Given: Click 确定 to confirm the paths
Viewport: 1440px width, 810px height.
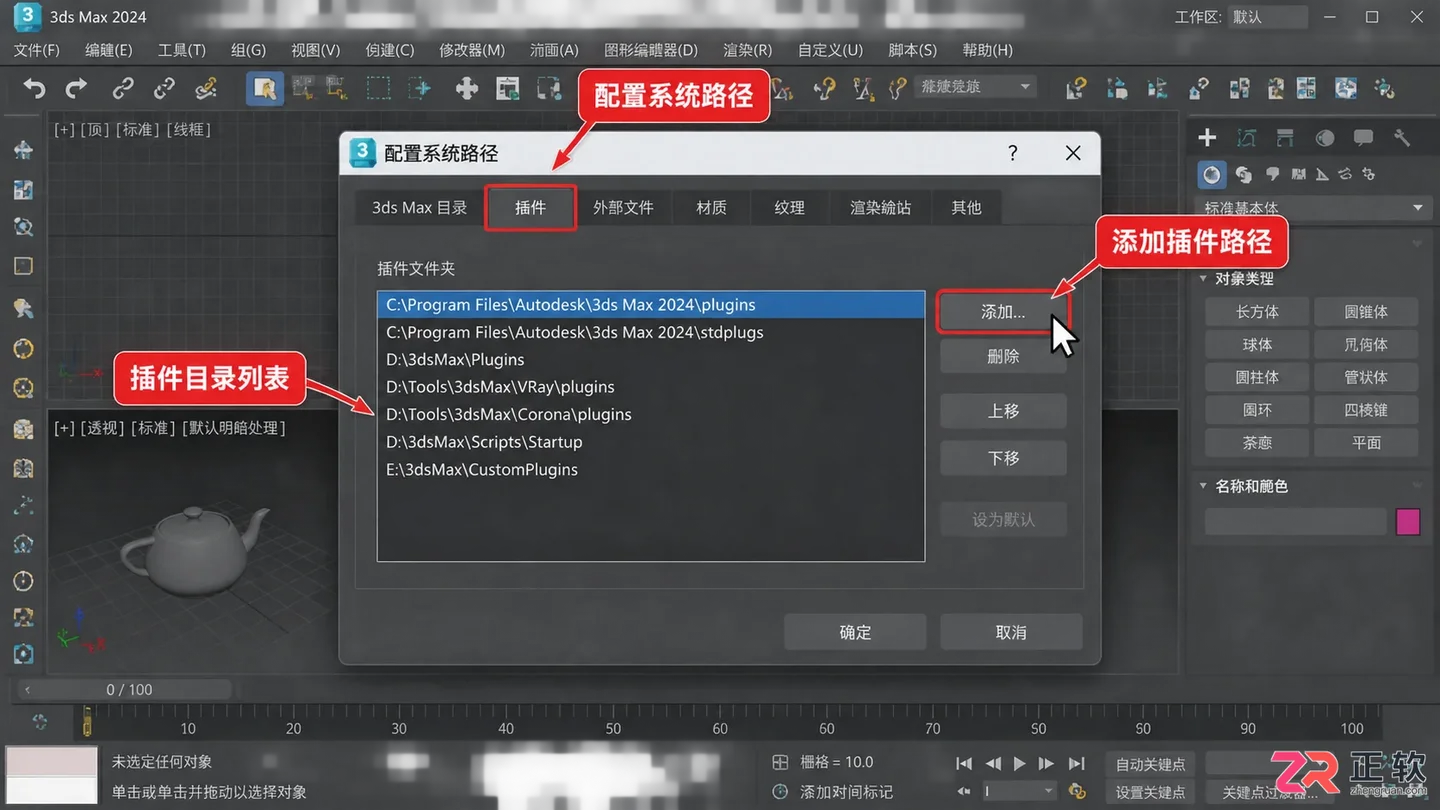Looking at the screenshot, I should click(855, 632).
